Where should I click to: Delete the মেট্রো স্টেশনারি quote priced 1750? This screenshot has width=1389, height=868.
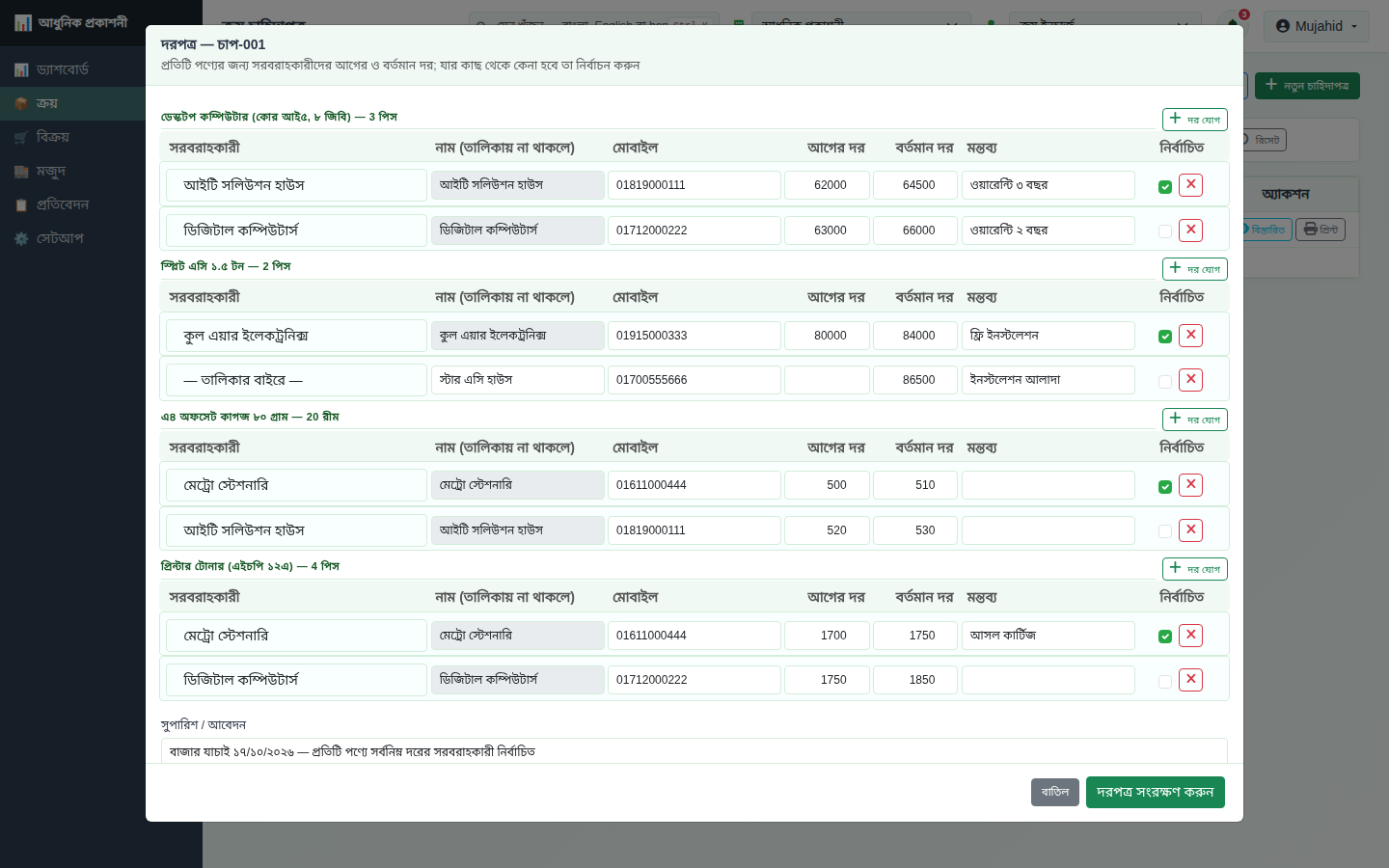(x=1190, y=636)
